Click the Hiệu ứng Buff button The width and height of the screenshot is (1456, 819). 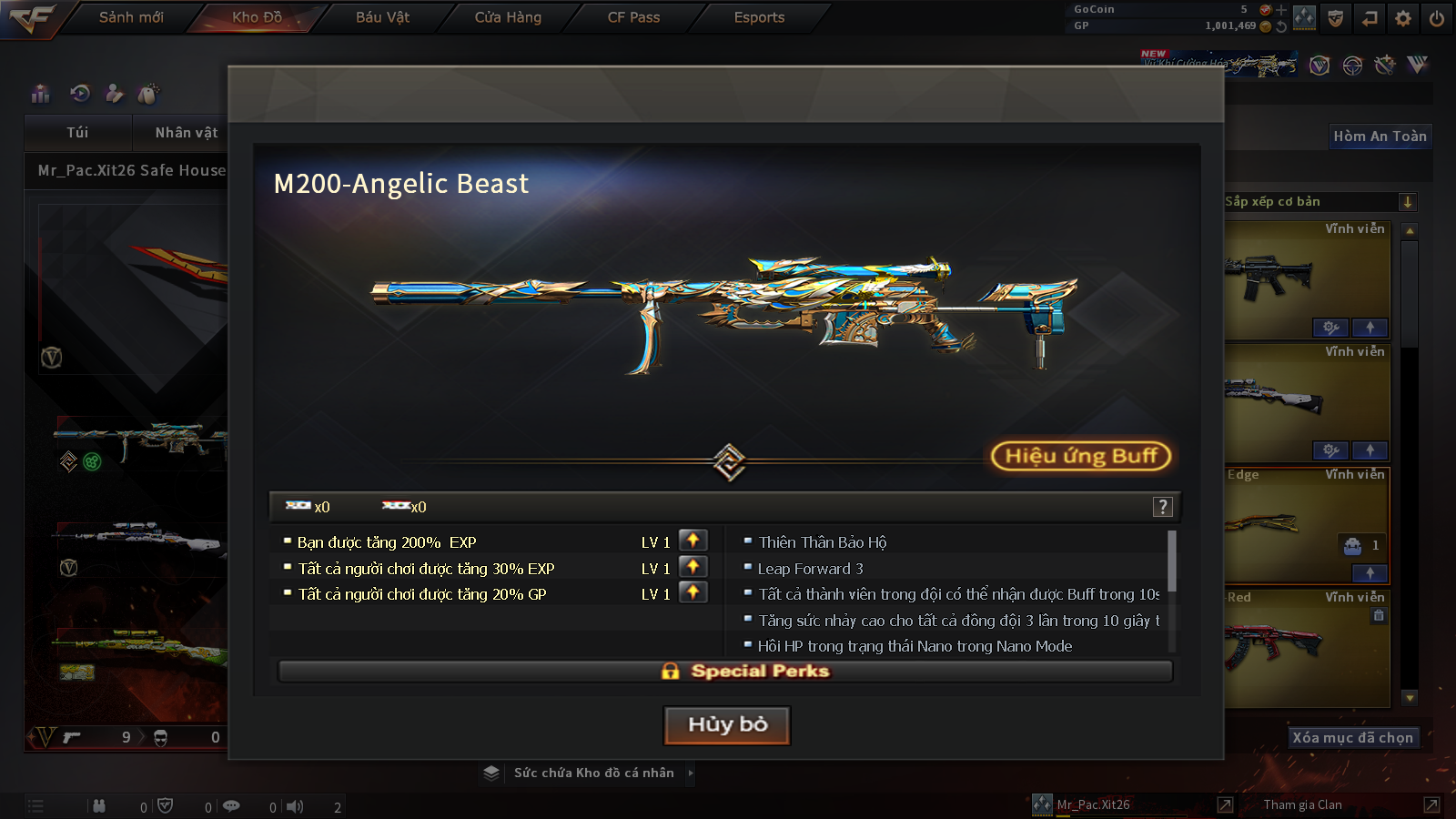coord(1081,456)
